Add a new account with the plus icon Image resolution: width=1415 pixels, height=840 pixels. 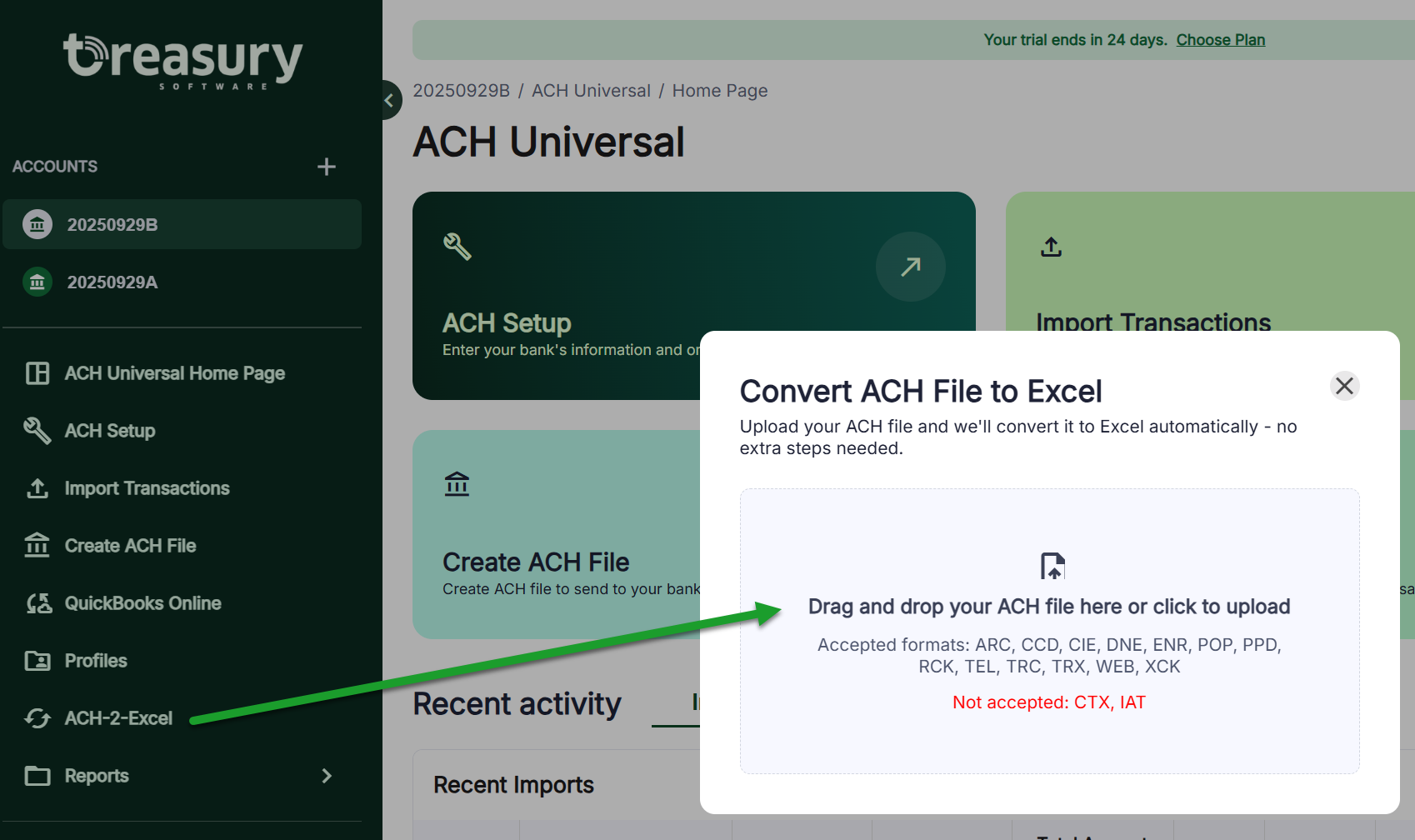point(327,167)
